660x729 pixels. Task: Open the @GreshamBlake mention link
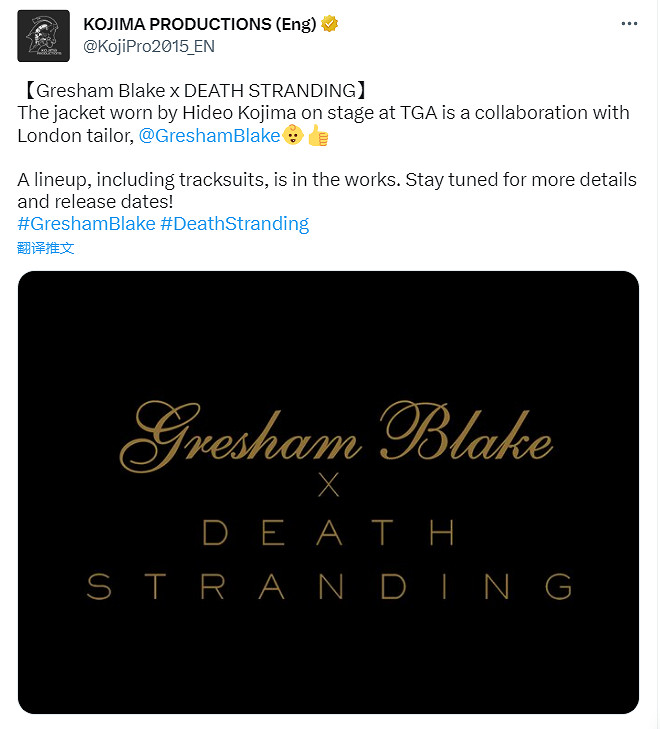point(209,136)
